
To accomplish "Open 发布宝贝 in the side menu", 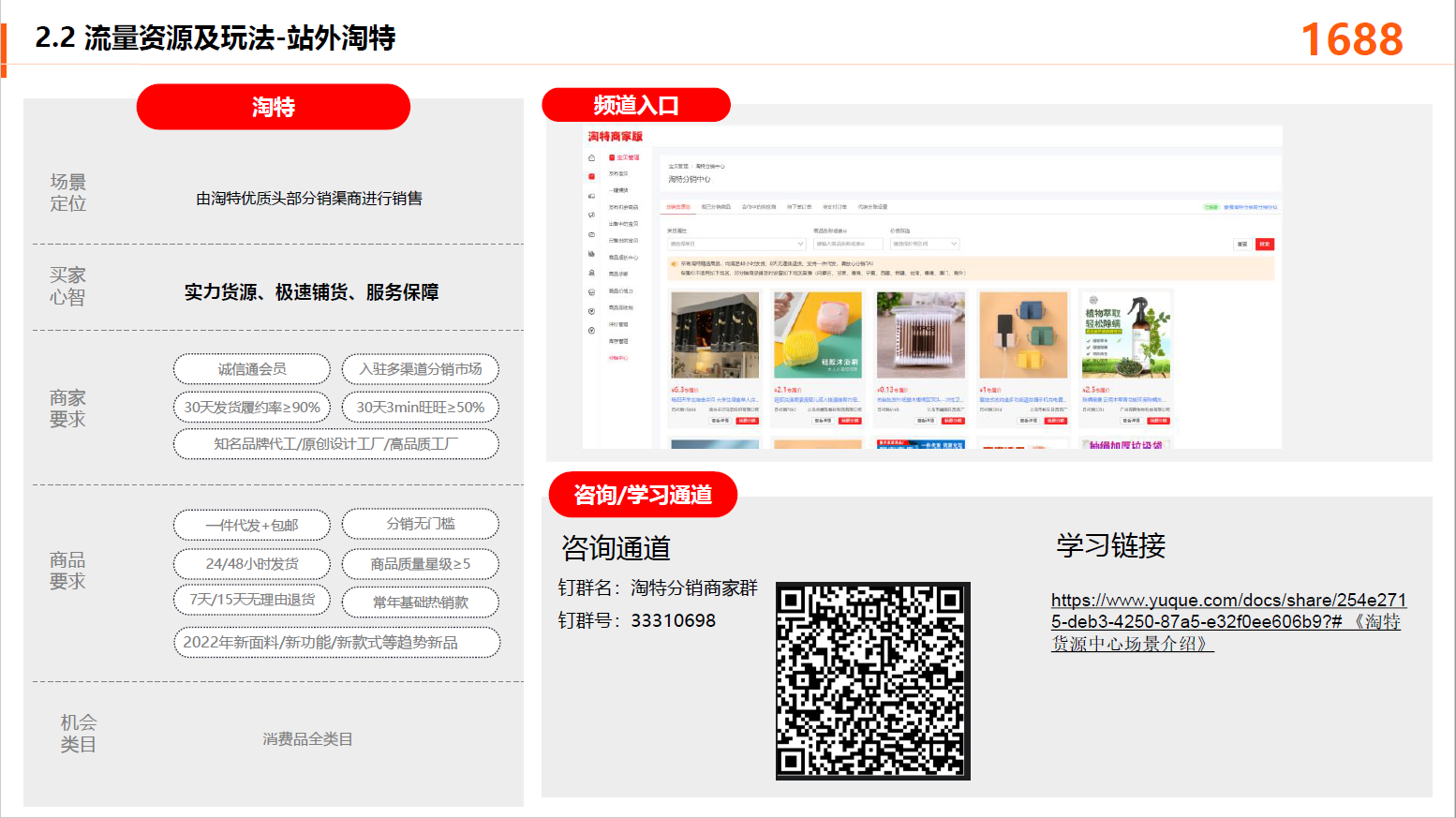I will pyautogui.click(x=618, y=173).
